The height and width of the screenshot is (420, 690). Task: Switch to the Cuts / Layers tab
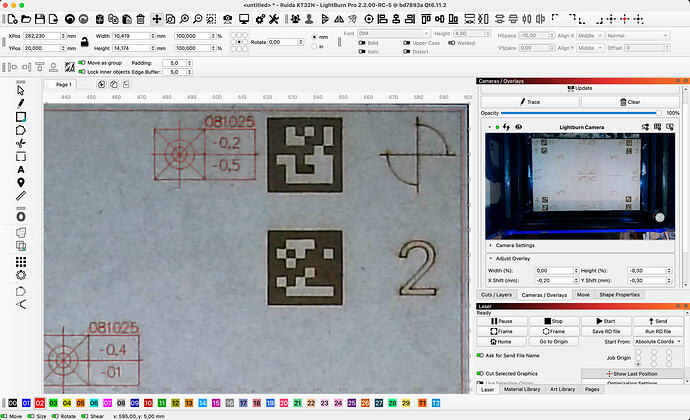pos(496,295)
